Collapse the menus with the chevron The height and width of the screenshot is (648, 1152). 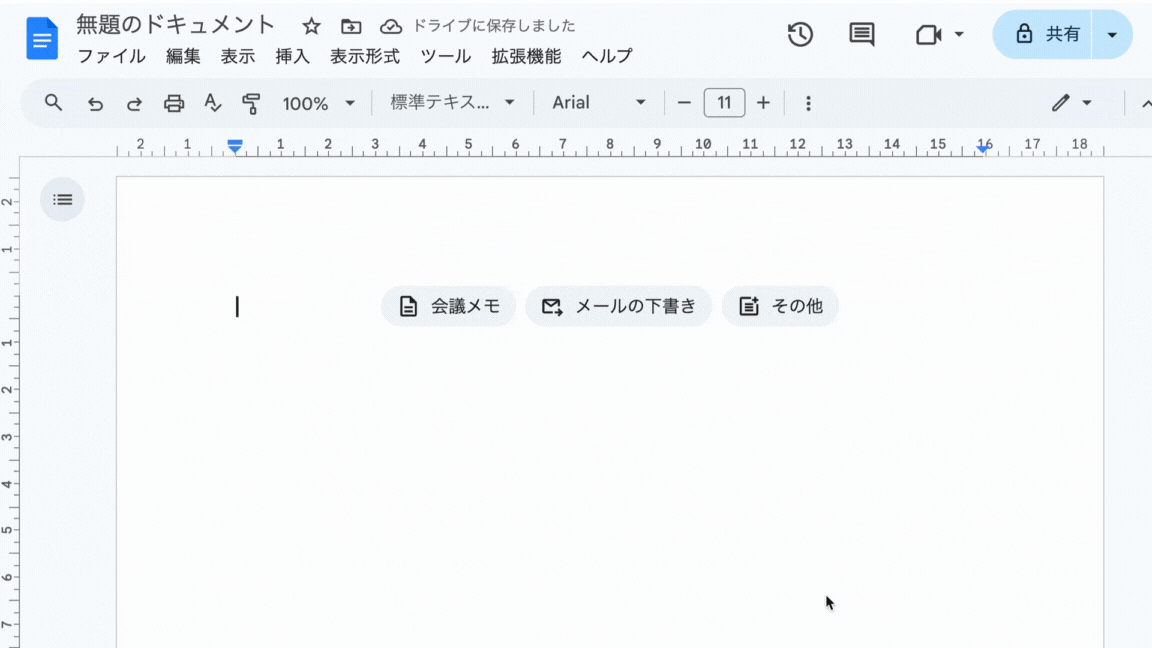tap(1145, 104)
